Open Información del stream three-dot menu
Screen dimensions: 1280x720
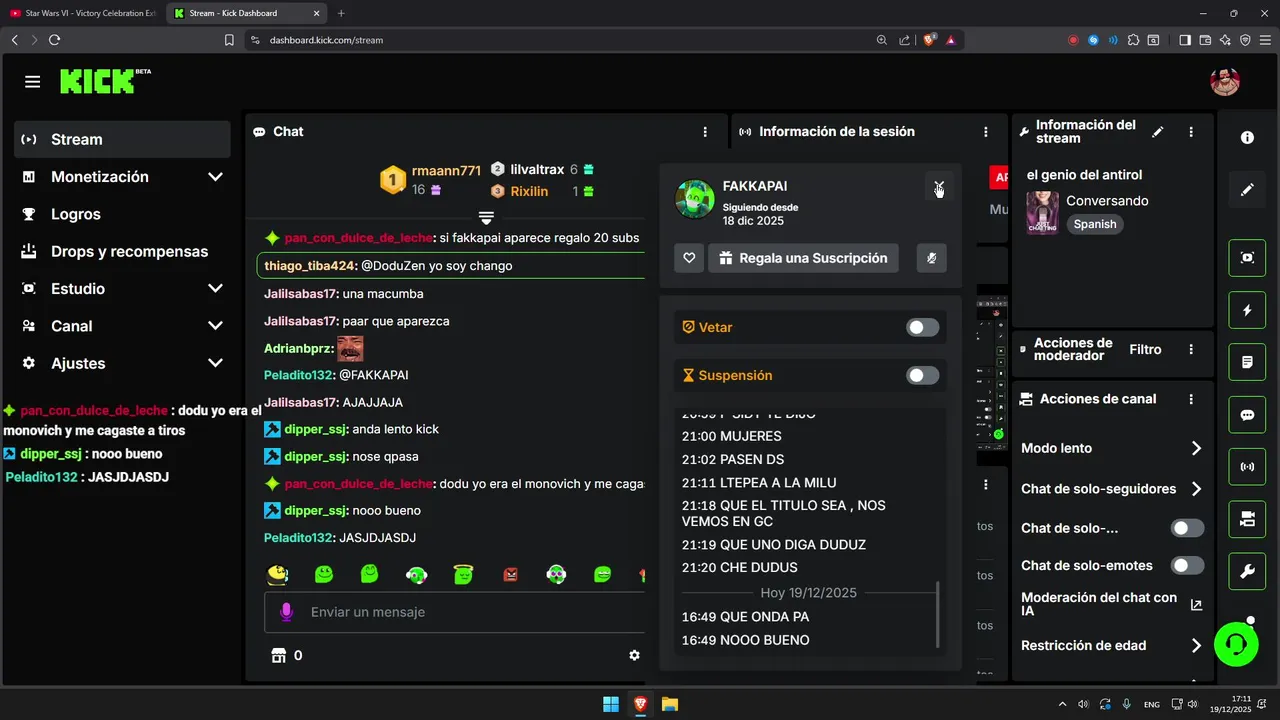click(x=1191, y=132)
